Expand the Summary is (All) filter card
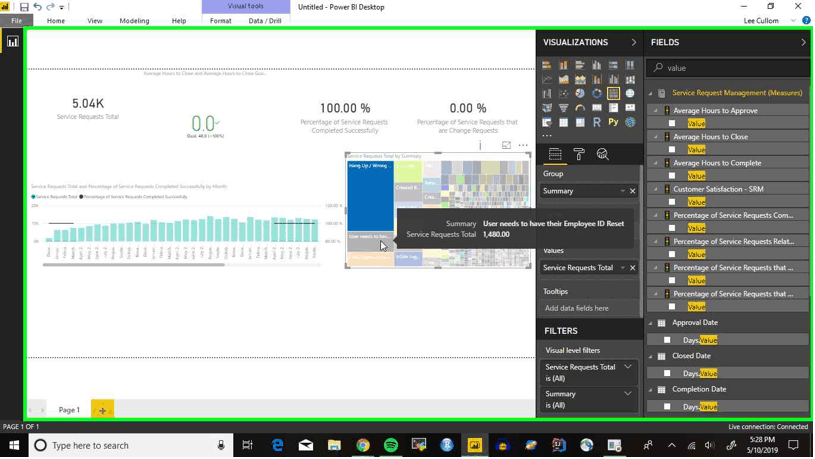This screenshot has height=459, width=815. pyautogui.click(x=628, y=394)
